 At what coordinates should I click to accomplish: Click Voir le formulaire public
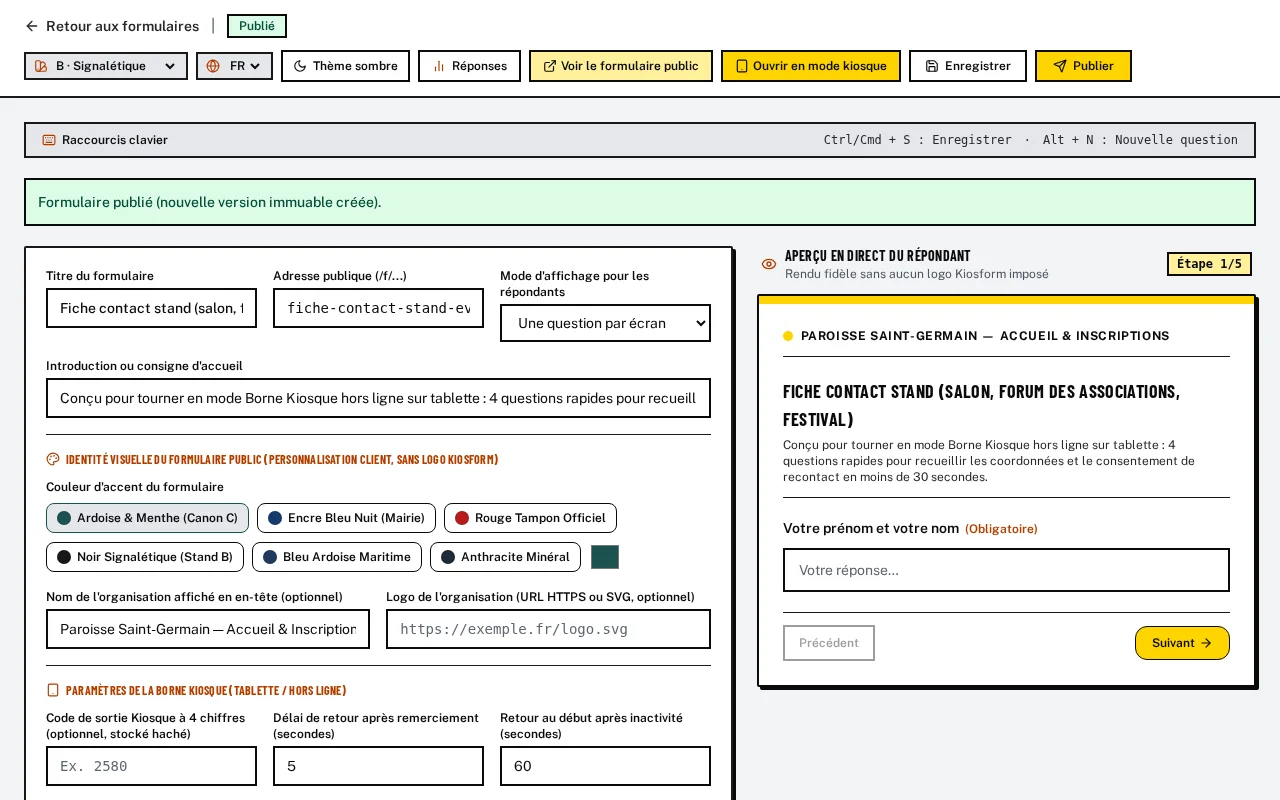point(621,66)
